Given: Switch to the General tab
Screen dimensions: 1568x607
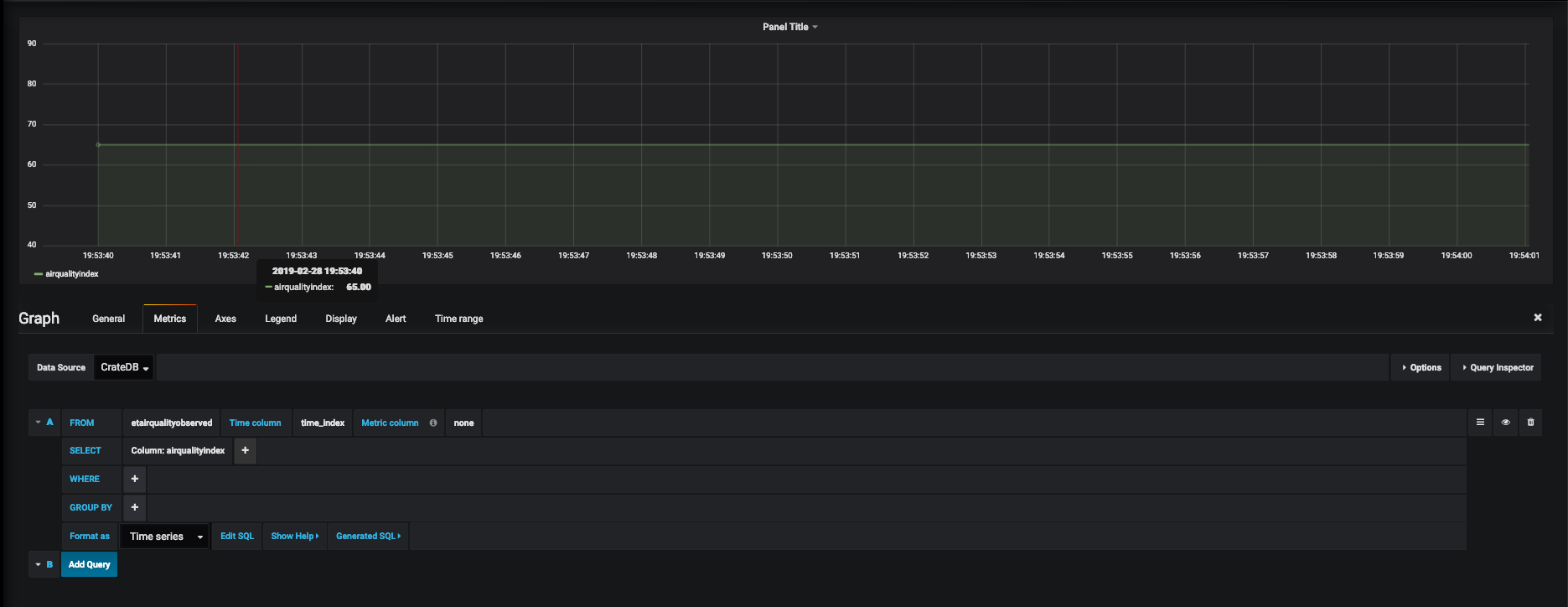Looking at the screenshot, I should point(108,319).
